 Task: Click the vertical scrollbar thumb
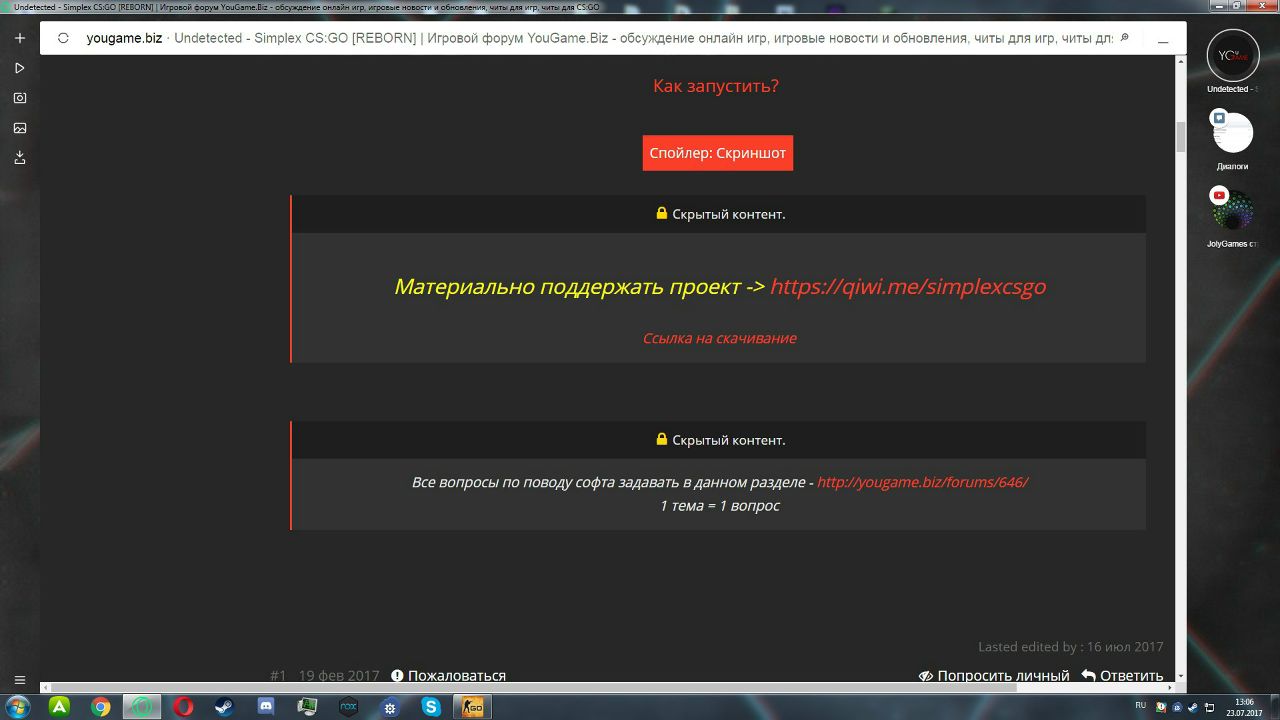pyautogui.click(x=1180, y=136)
